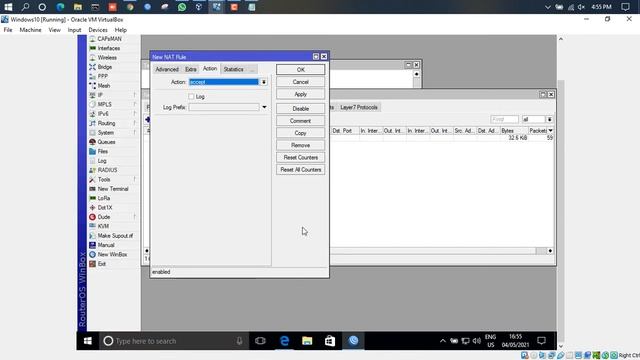This screenshot has height=360, width=640.
Task: Click the Reset All Counters button
Action: (x=300, y=170)
